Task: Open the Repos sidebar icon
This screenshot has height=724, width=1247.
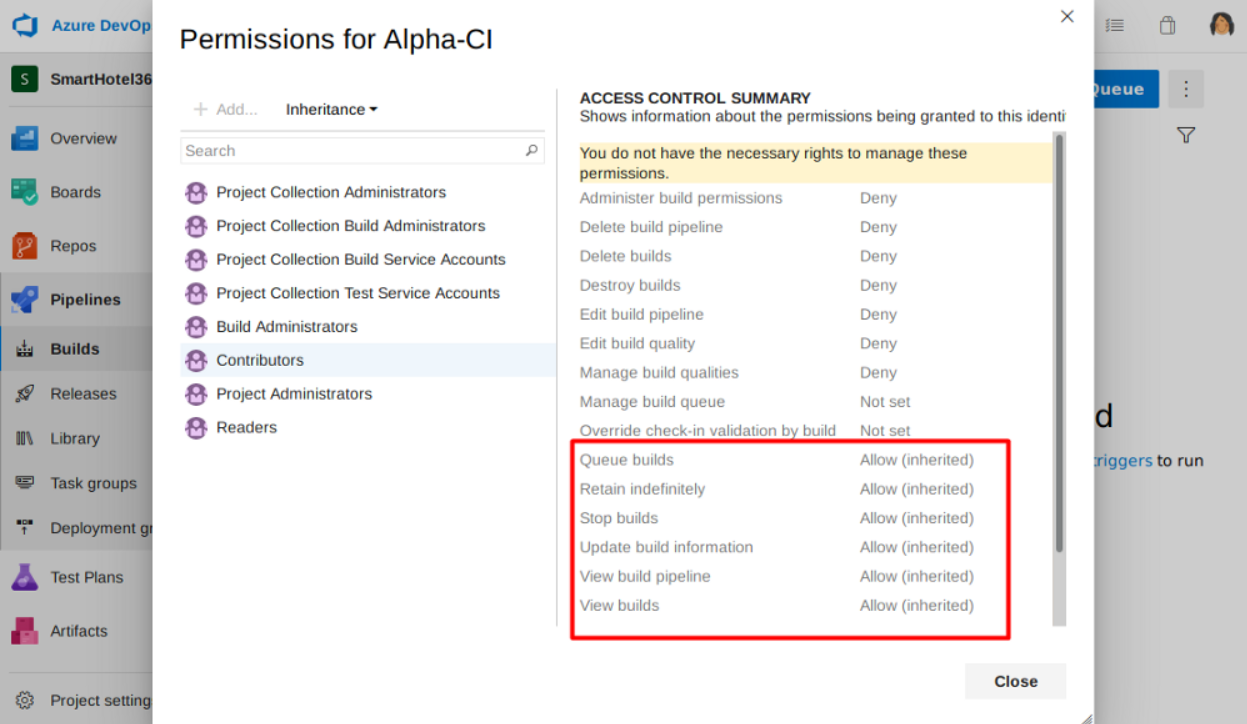Action: [x=25, y=246]
